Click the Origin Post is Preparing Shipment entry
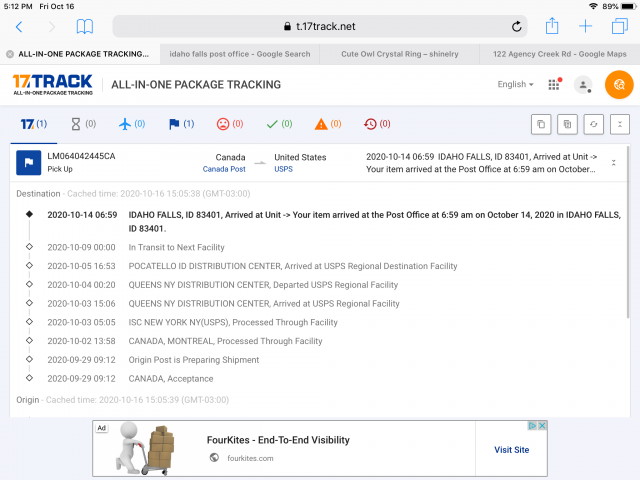This screenshot has height=480, width=640. tap(194, 360)
